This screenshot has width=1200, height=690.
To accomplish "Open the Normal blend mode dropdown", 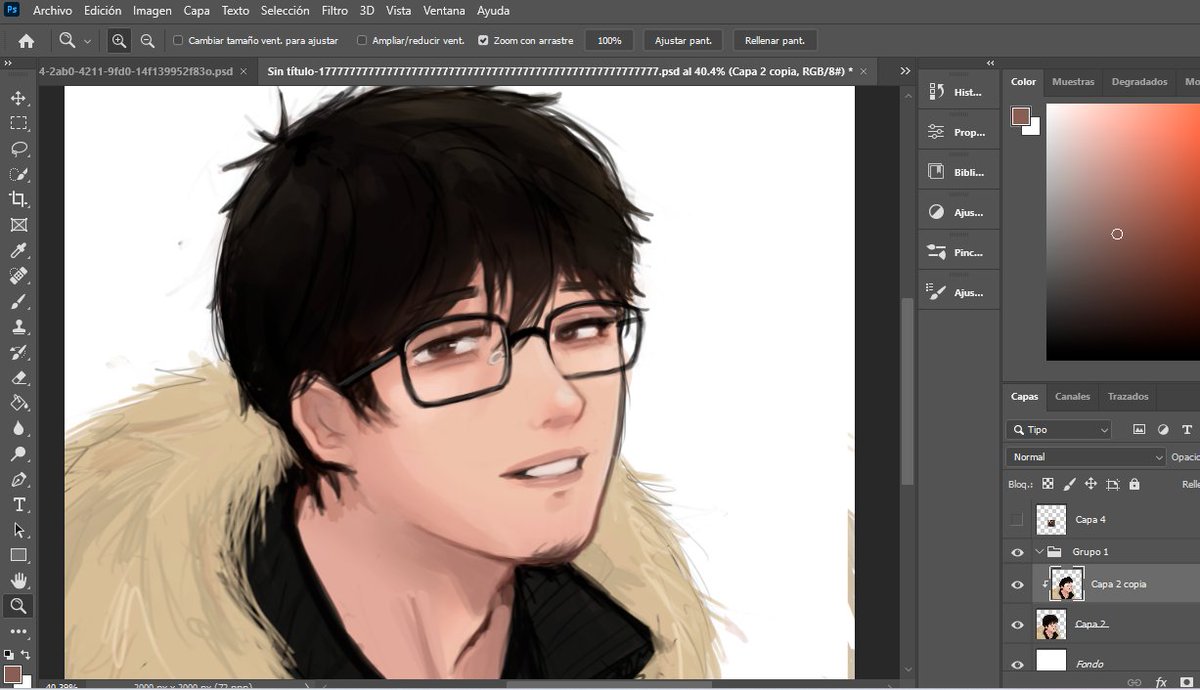I will pyautogui.click(x=1086, y=457).
